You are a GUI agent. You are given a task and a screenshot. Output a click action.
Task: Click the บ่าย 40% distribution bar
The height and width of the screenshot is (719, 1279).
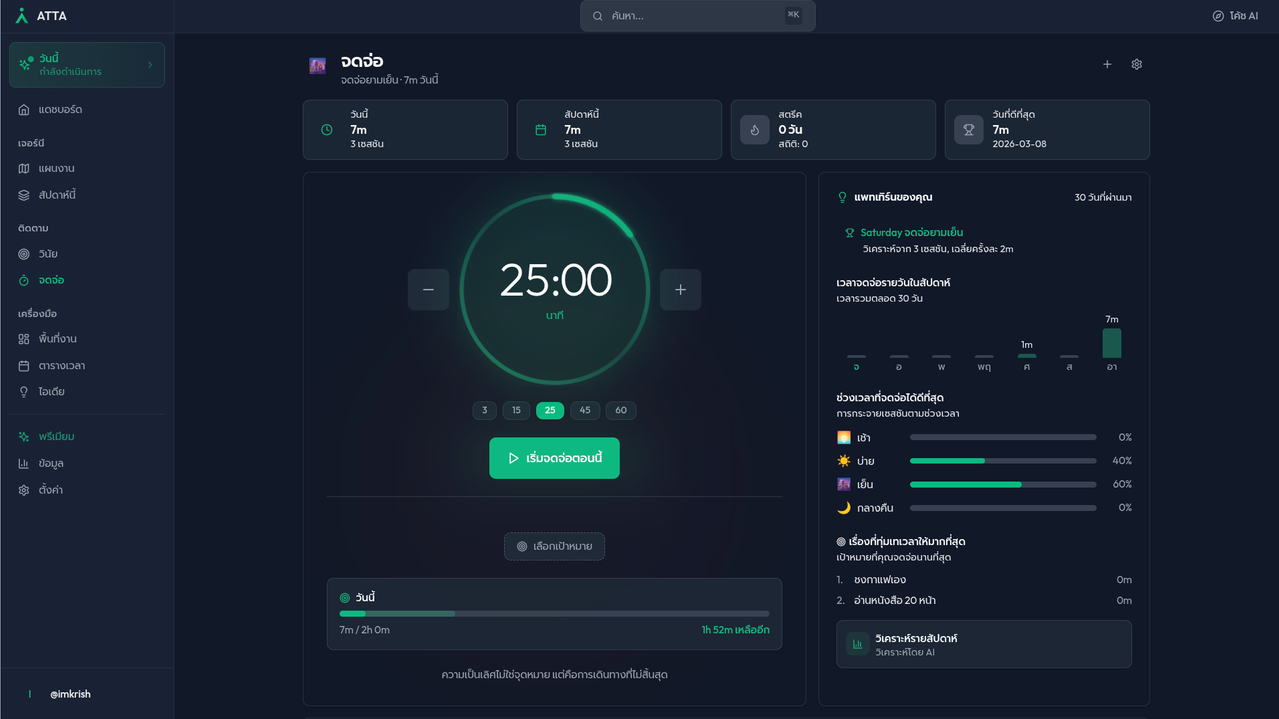(1003, 461)
